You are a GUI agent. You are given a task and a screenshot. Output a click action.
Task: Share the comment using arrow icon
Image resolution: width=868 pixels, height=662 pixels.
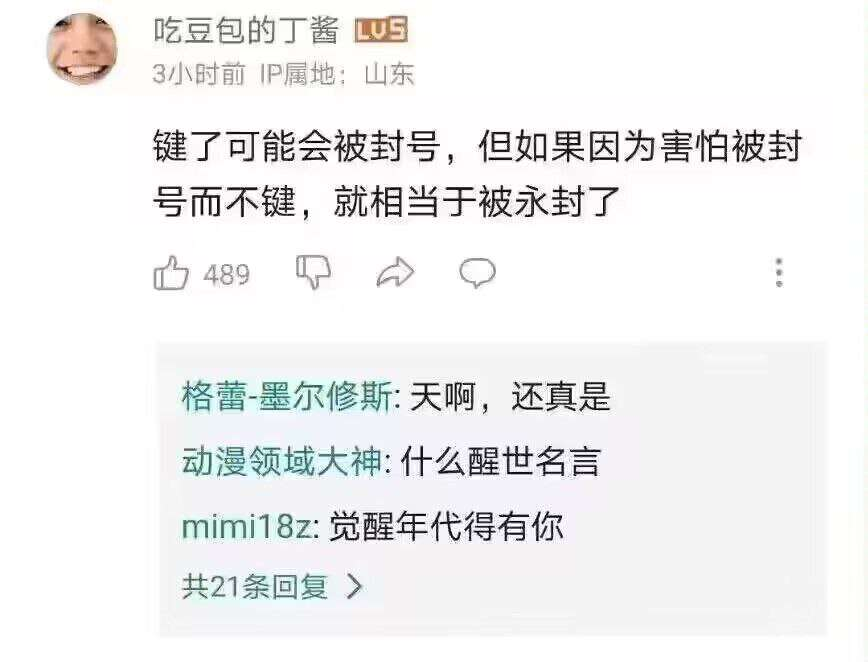coord(395,273)
